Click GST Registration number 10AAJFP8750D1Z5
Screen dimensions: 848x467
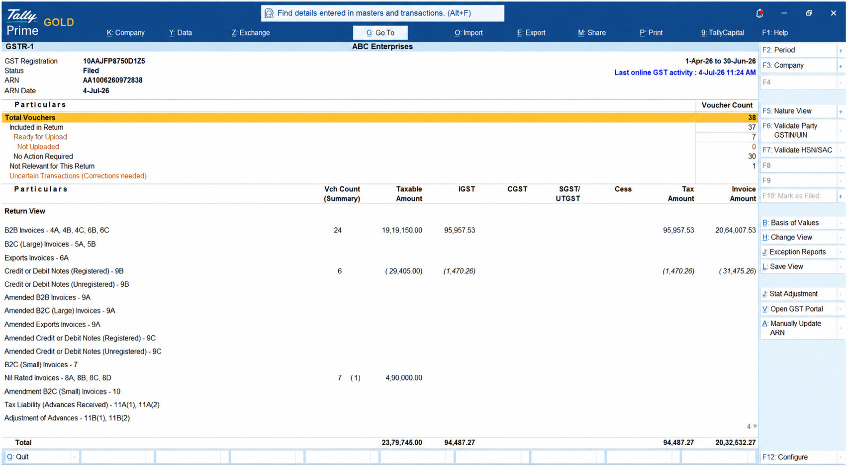[x=114, y=61]
